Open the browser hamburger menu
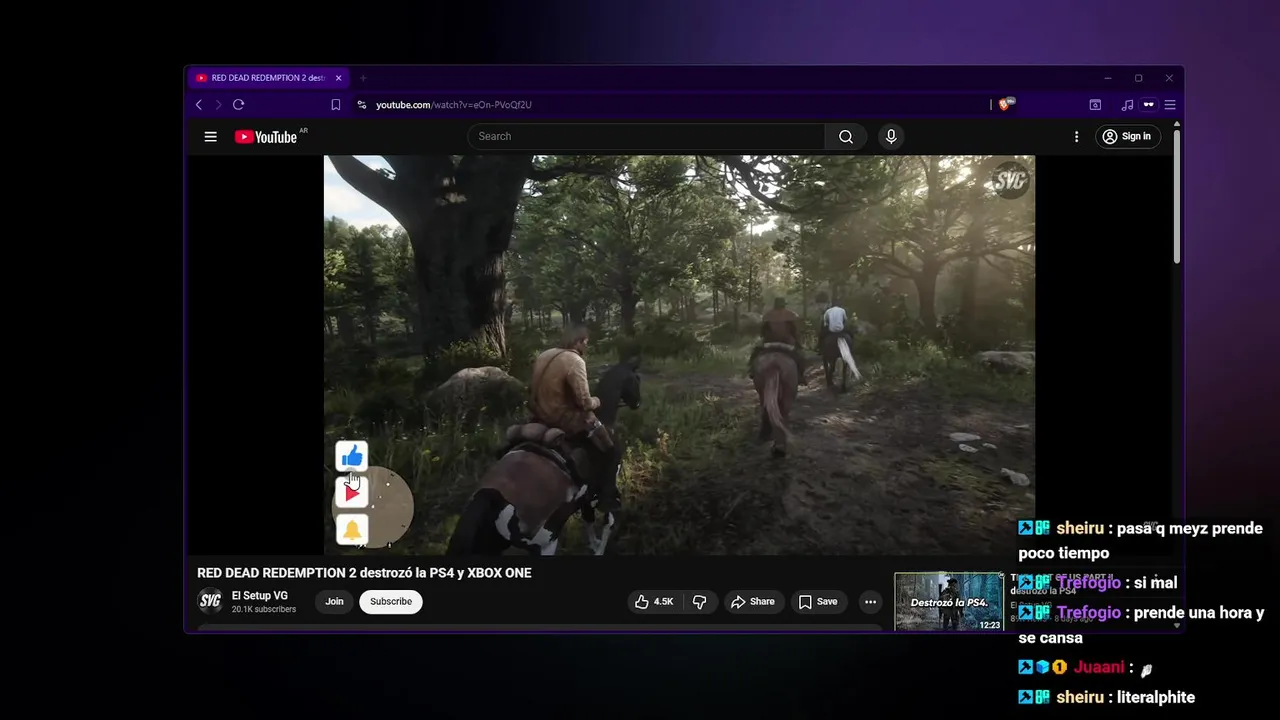The width and height of the screenshot is (1280, 720). point(1169,105)
